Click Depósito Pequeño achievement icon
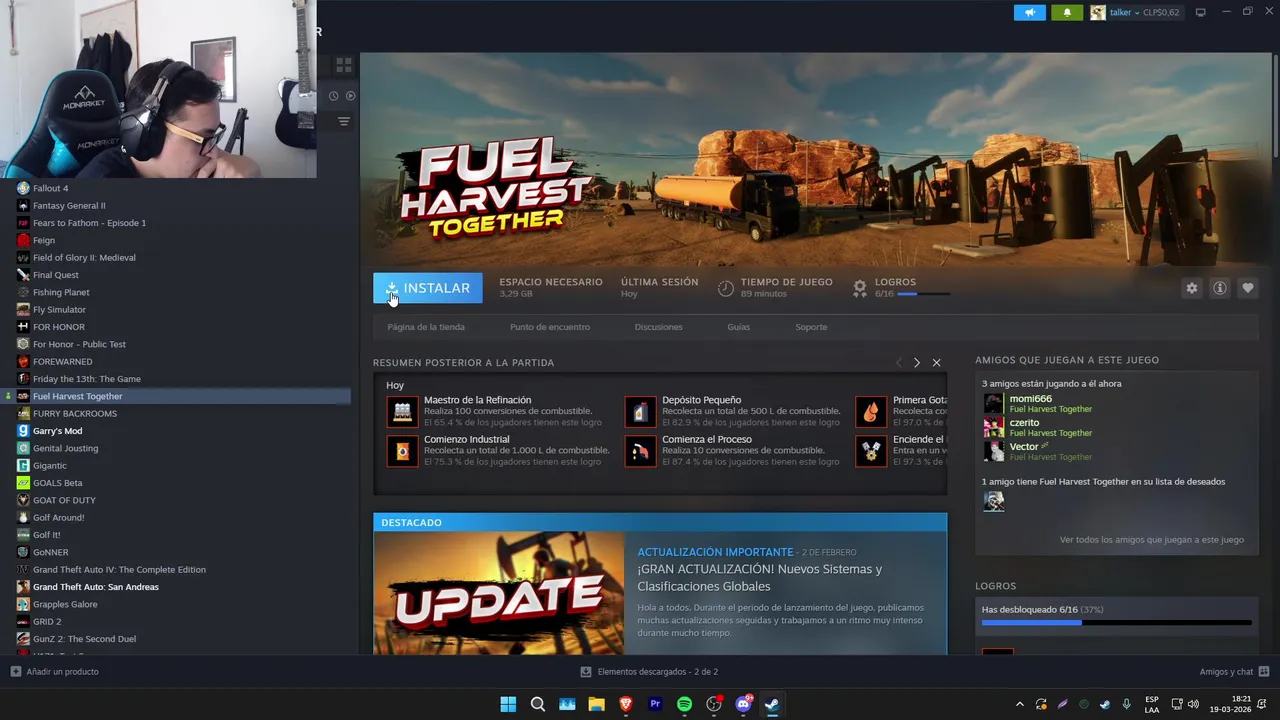The image size is (1280, 720). pos(640,411)
